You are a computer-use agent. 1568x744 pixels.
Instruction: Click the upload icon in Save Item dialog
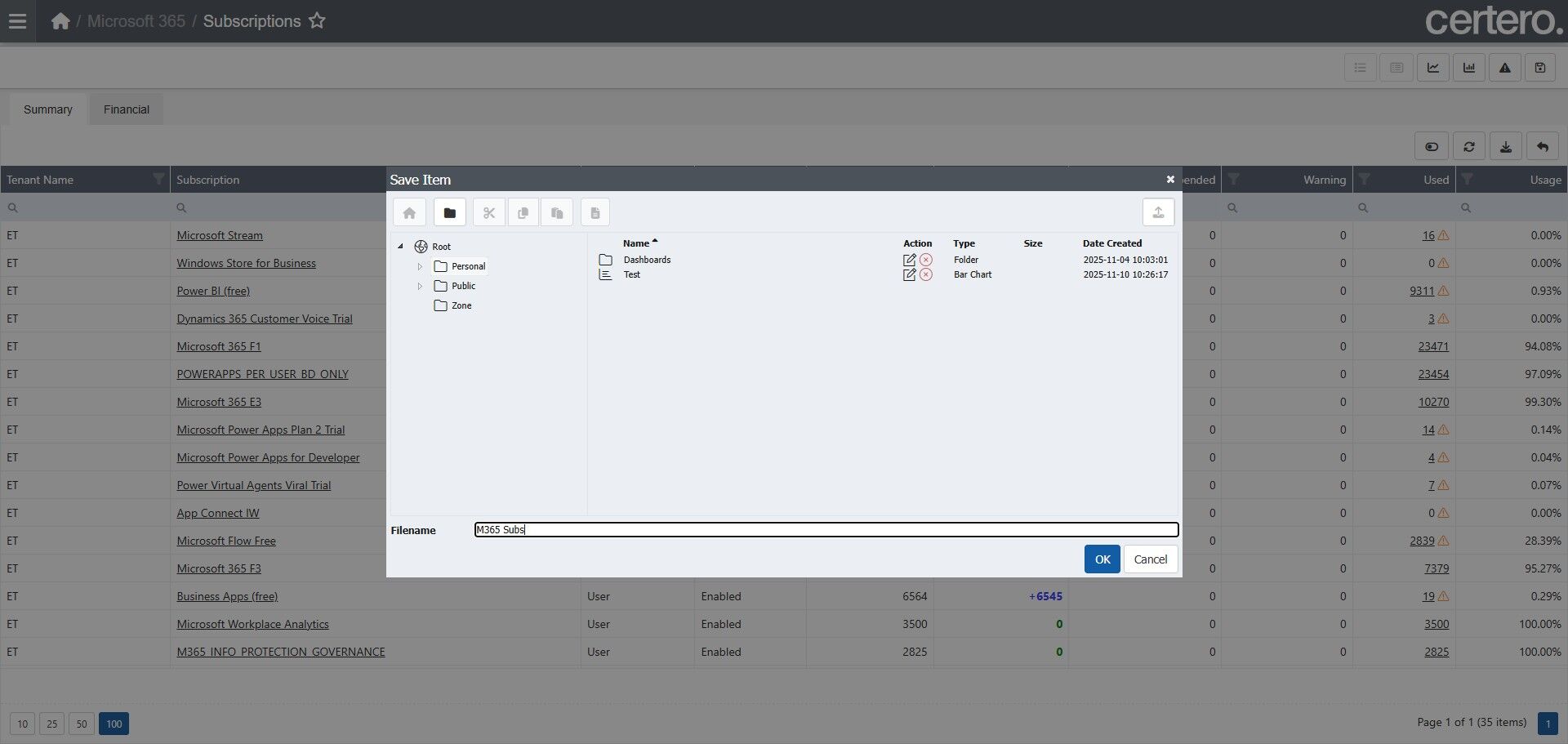point(1158,212)
